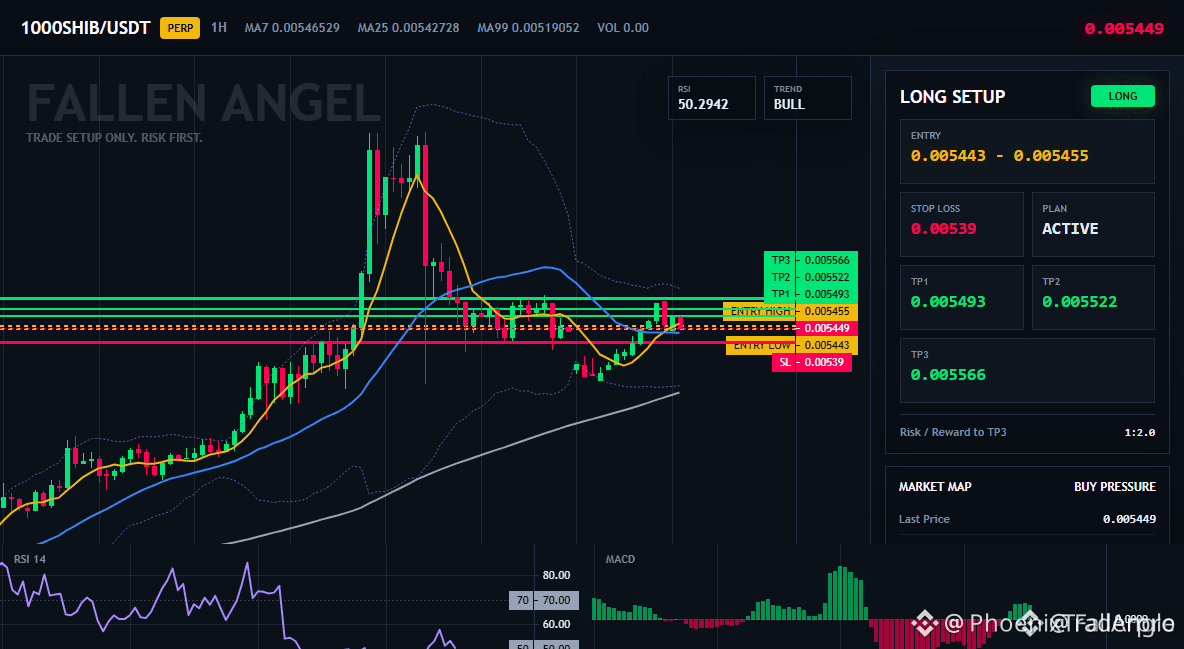The height and width of the screenshot is (649, 1184).
Task: Click the RSI 14 panel label
Action: tap(29, 559)
